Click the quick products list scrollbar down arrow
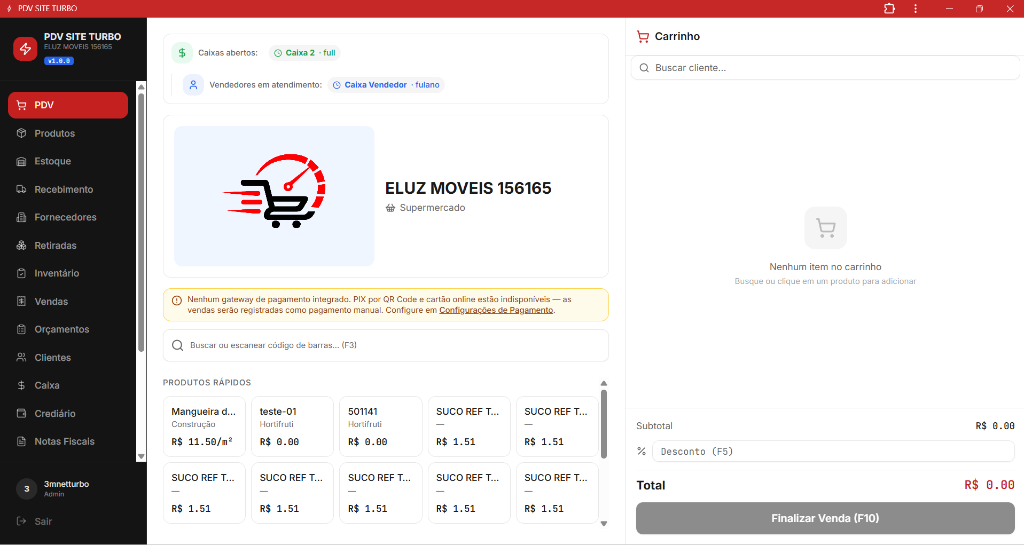This screenshot has height=545, width=1024. [603, 523]
